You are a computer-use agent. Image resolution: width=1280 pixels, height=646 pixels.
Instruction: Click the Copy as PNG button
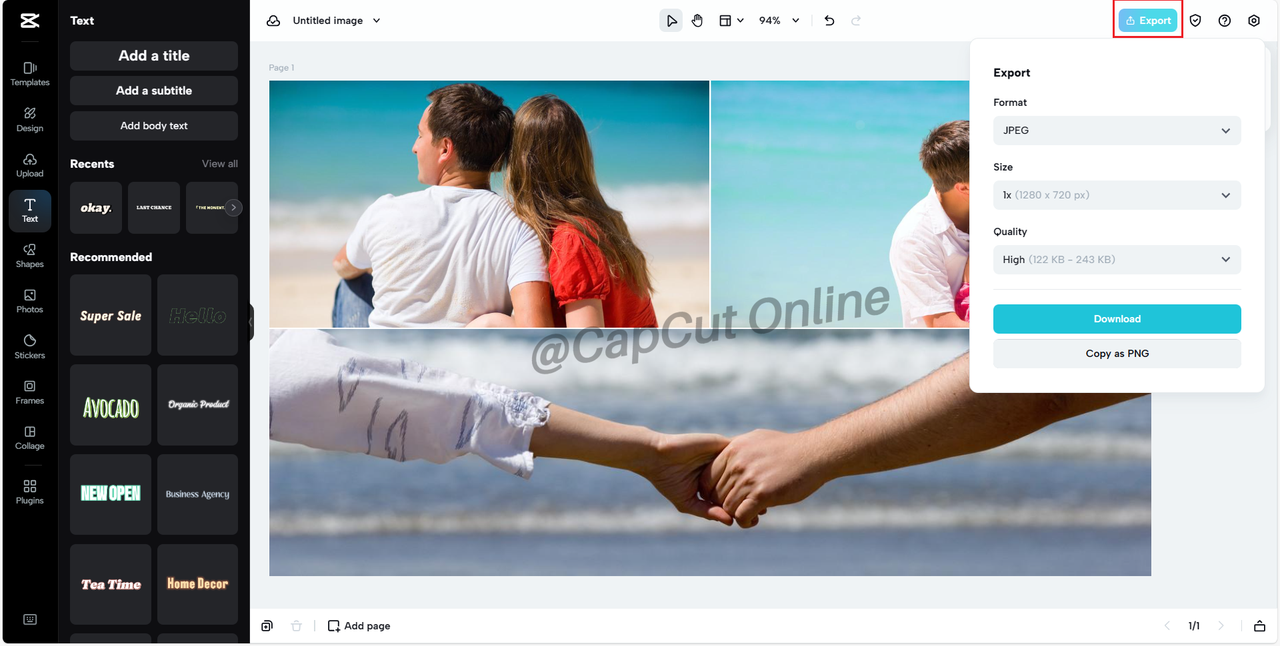1117,353
